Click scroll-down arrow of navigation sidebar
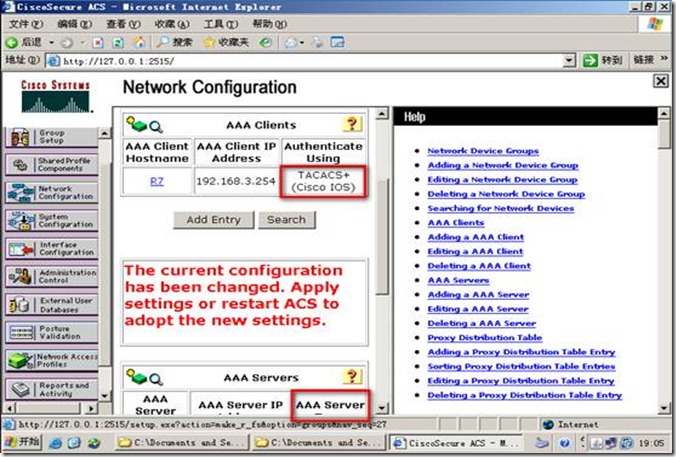Image resolution: width=676 pixels, height=457 pixels. tap(104, 396)
